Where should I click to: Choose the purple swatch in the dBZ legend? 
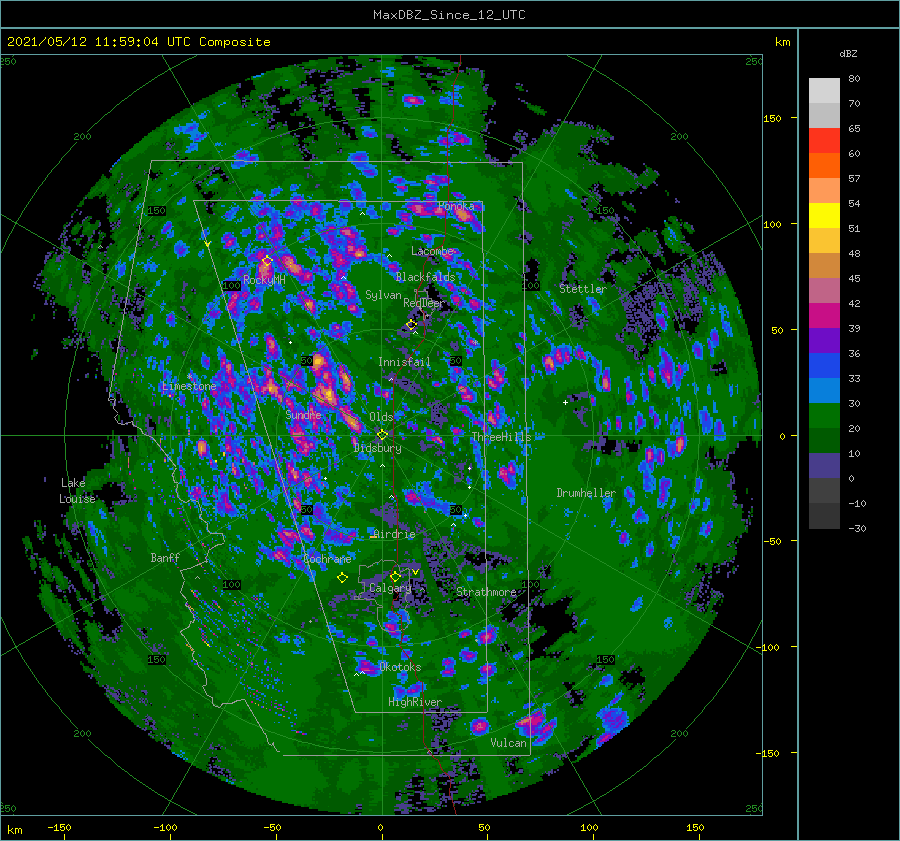click(824, 340)
